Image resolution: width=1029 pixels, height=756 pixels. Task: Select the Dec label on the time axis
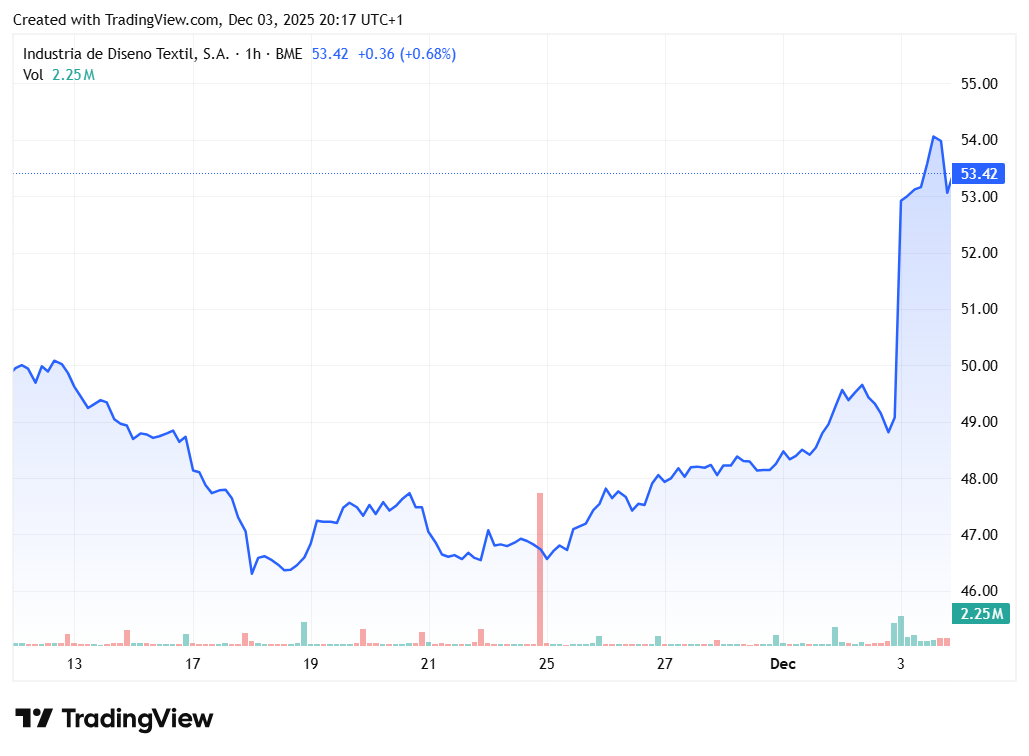pos(783,664)
